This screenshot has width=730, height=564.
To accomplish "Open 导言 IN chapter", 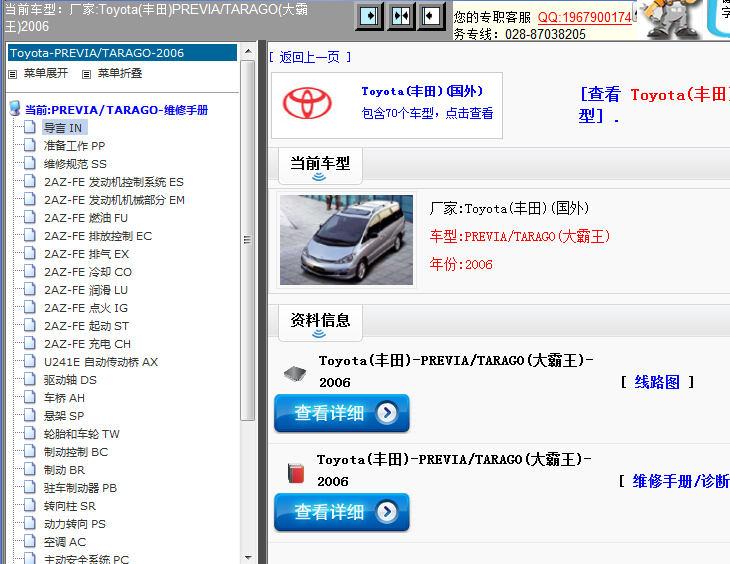I will click(x=63, y=128).
